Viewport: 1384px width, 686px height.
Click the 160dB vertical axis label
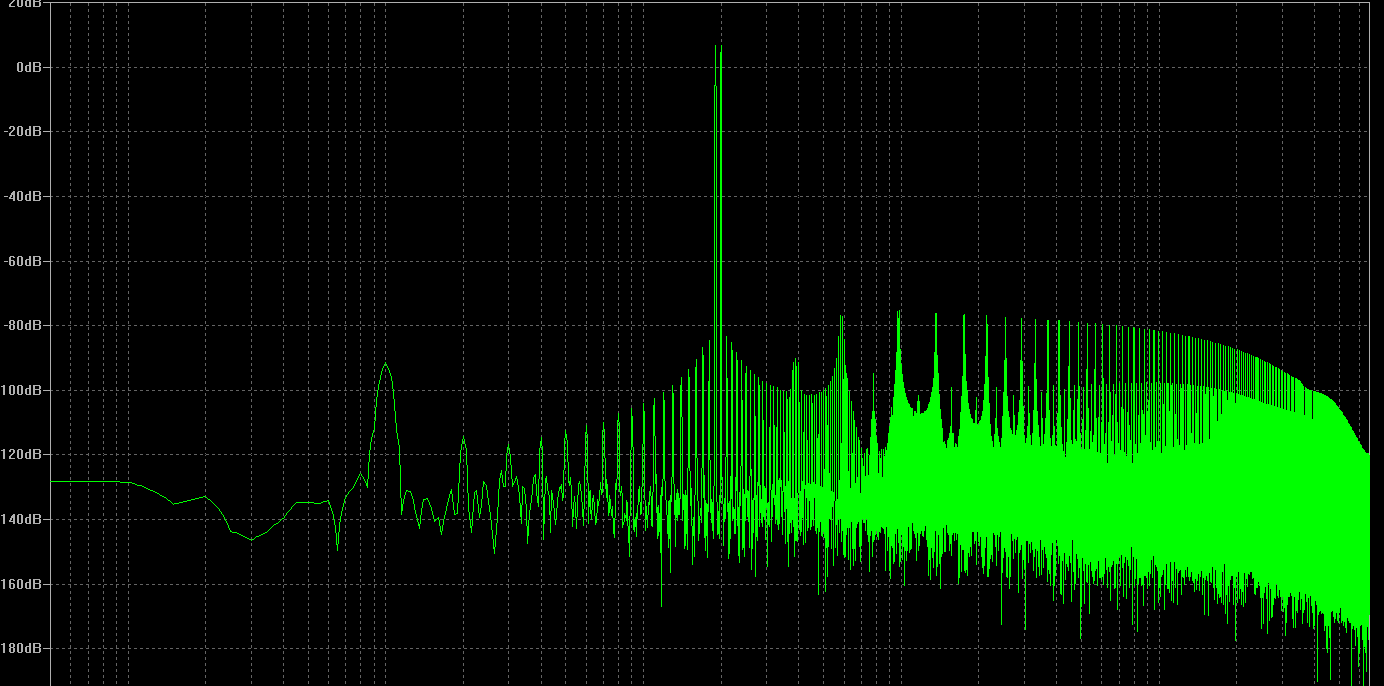pos(22,583)
